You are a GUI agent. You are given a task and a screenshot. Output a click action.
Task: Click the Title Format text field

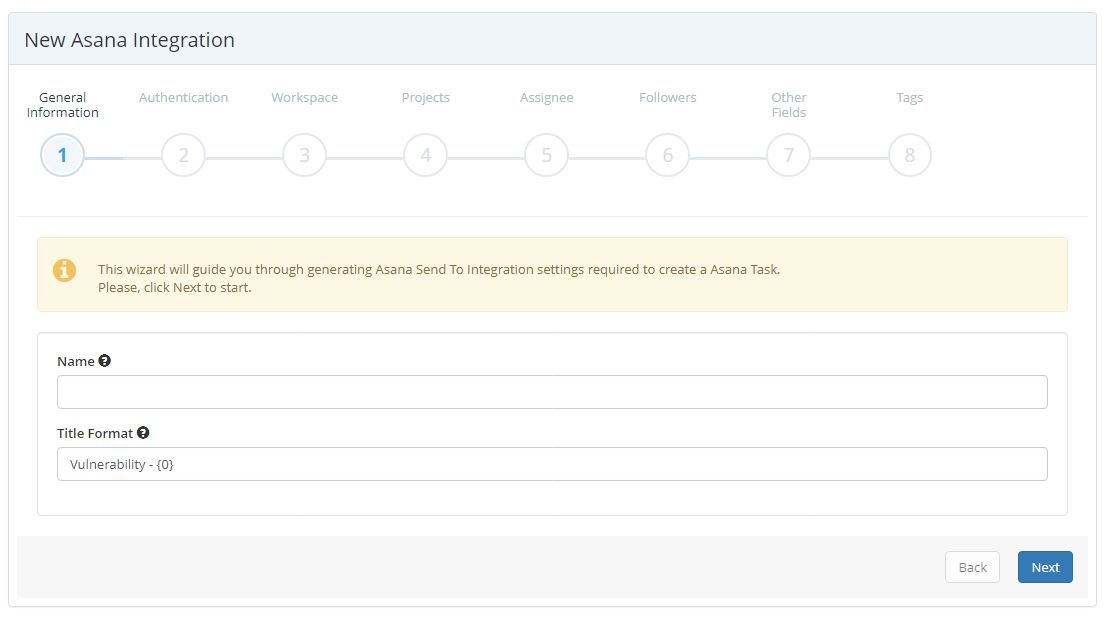(552, 463)
